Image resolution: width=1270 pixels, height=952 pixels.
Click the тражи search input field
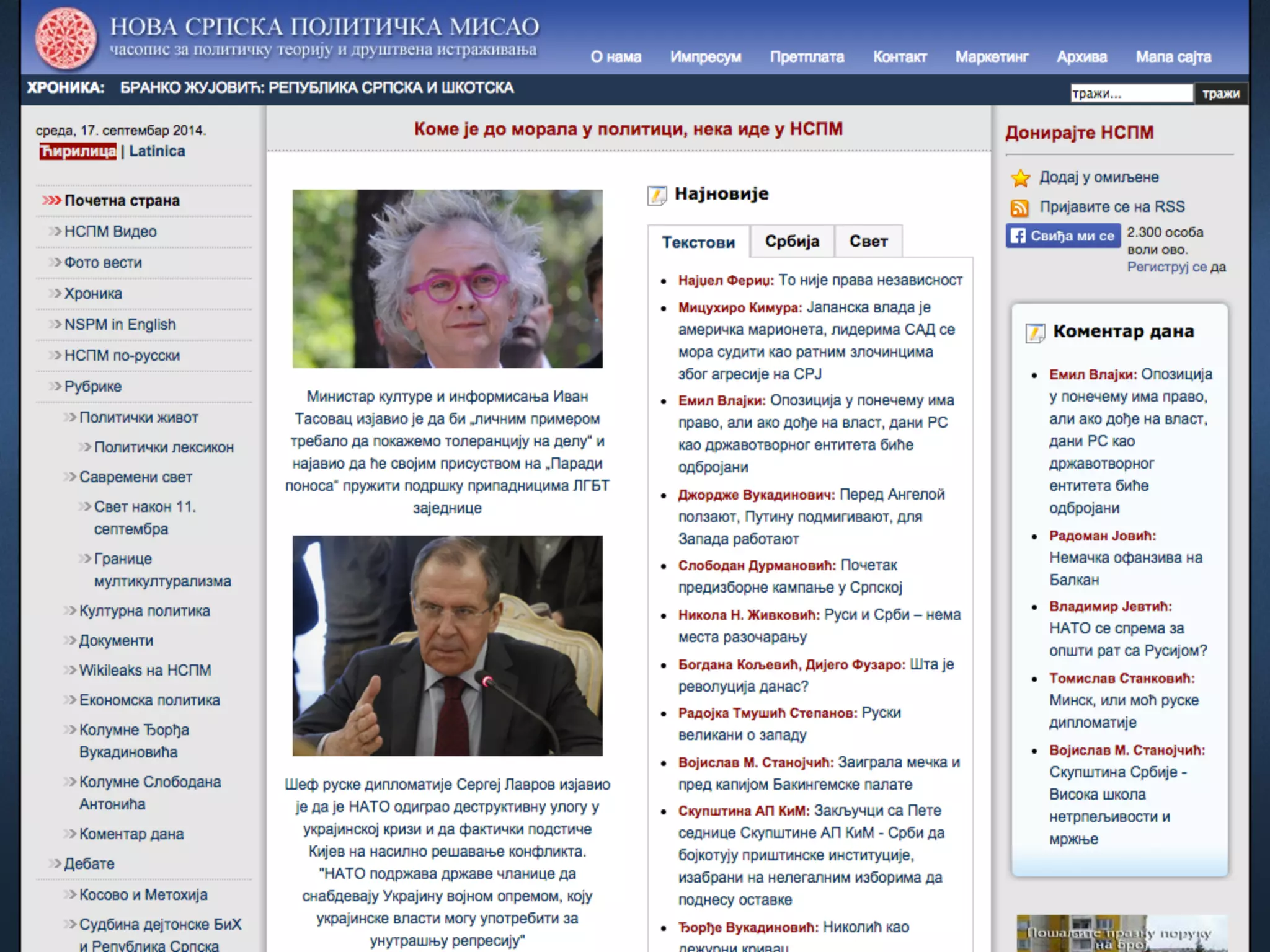[1131, 94]
